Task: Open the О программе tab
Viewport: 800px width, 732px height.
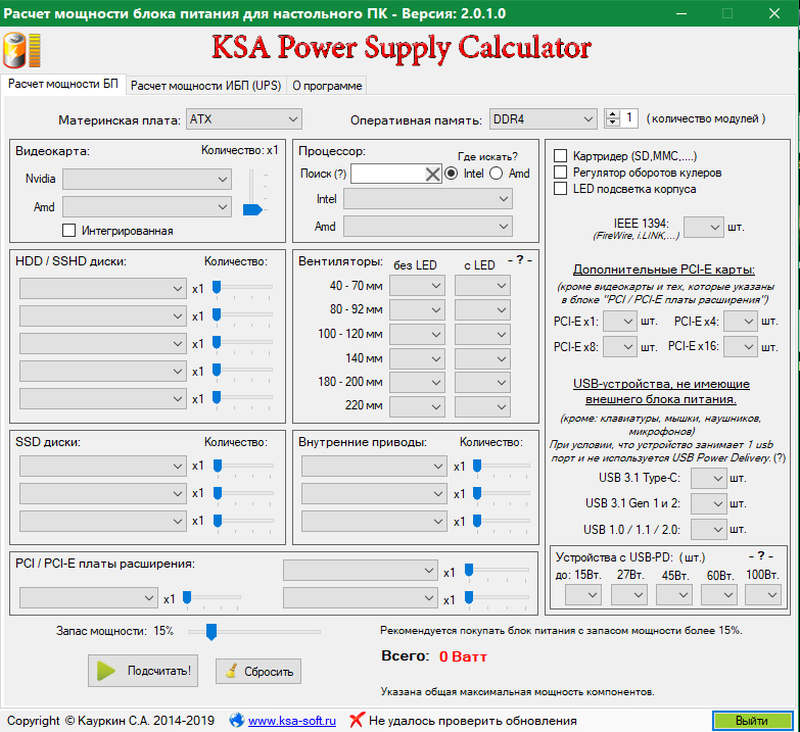Action: [x=327, y=86]
